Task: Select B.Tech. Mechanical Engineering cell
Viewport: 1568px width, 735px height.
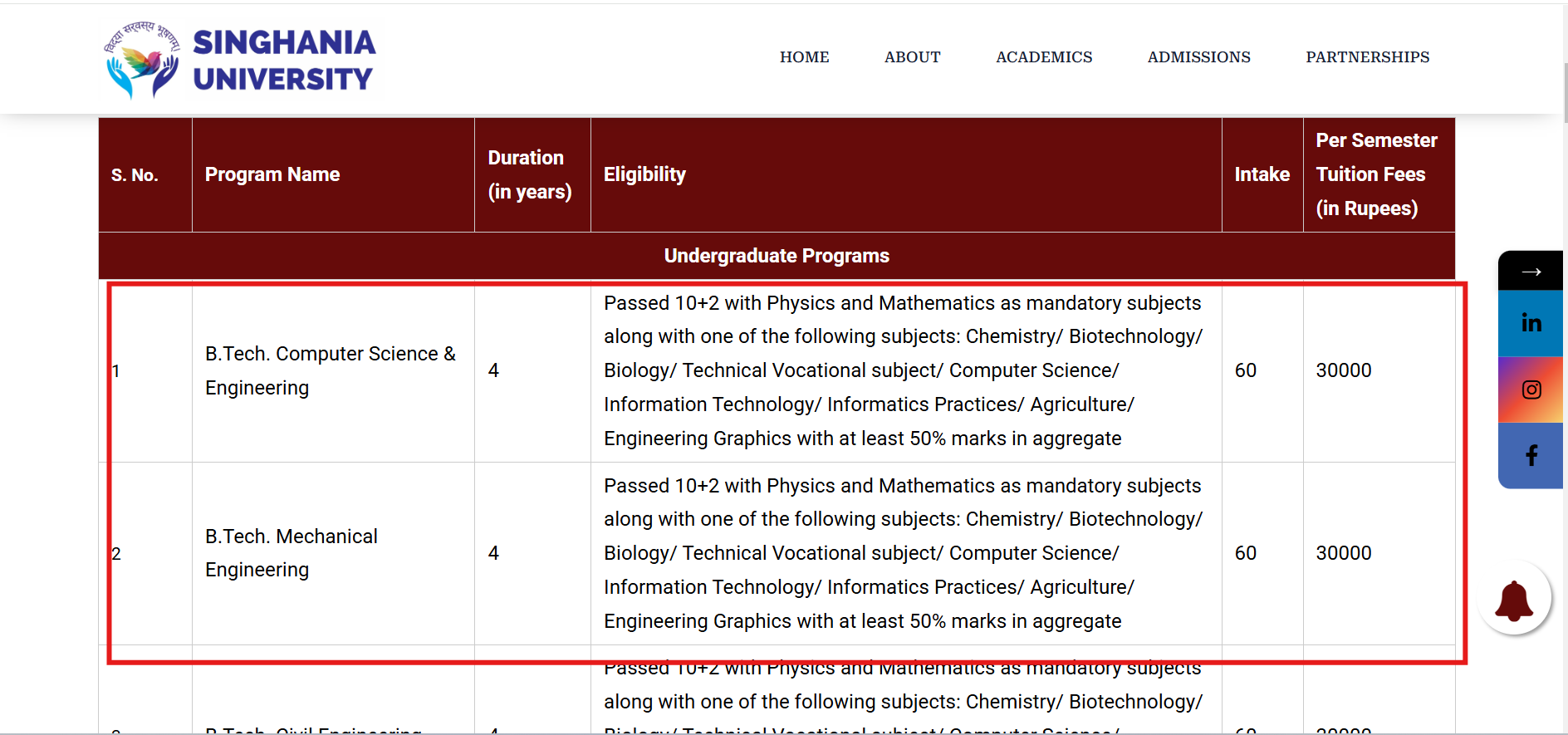Action: 333,553
